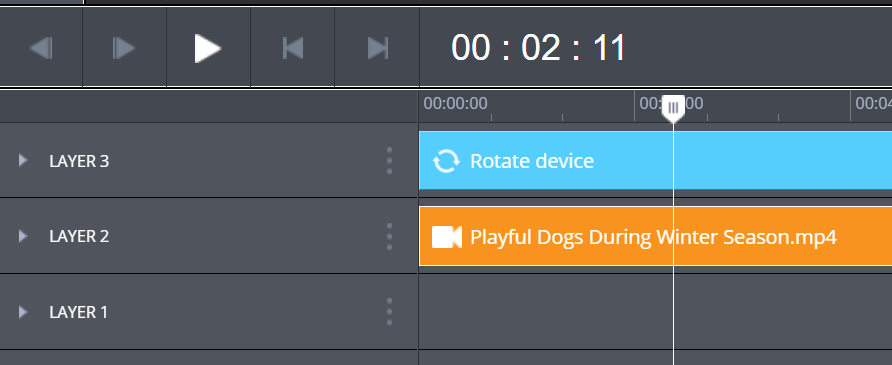Select the LAYER 1 label
The height and width of the screenshot is (365, 892).
pyautogui.click(x=79, y=312)
